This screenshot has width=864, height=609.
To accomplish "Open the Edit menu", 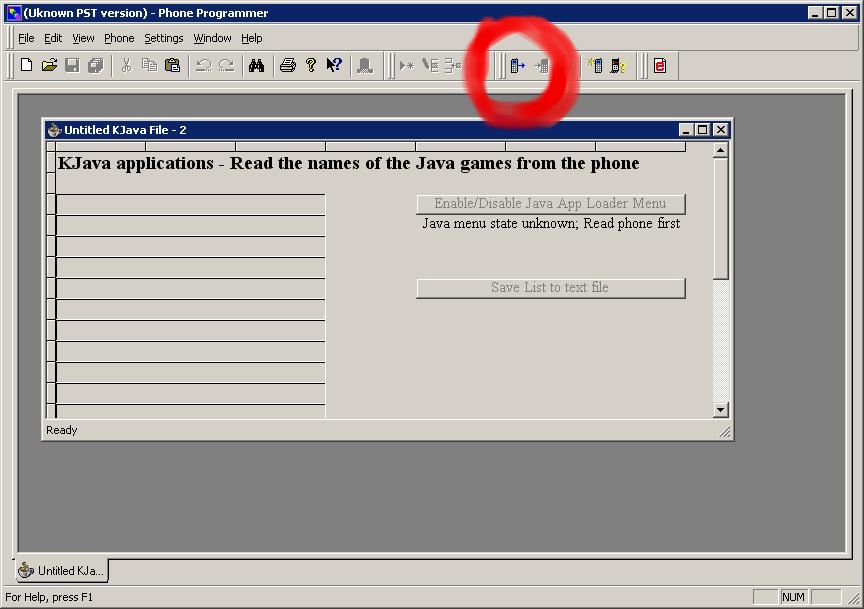I will coord(53,38).
